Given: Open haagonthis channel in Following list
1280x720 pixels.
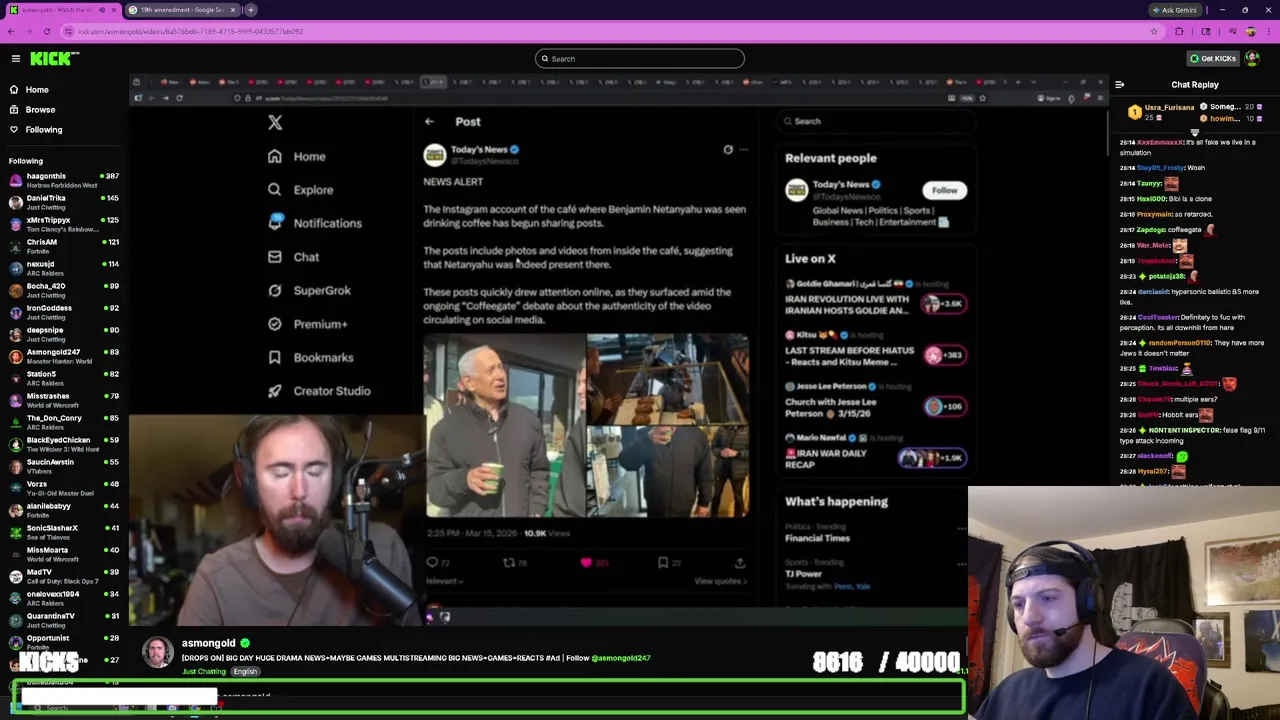Looking at the screenshot, I should click(64, 180).
